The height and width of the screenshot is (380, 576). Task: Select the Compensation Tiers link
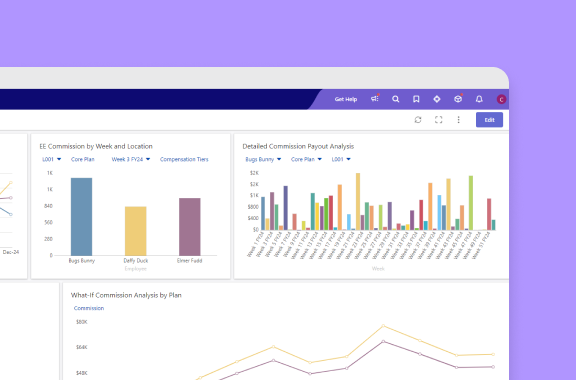tap(184, 159)
